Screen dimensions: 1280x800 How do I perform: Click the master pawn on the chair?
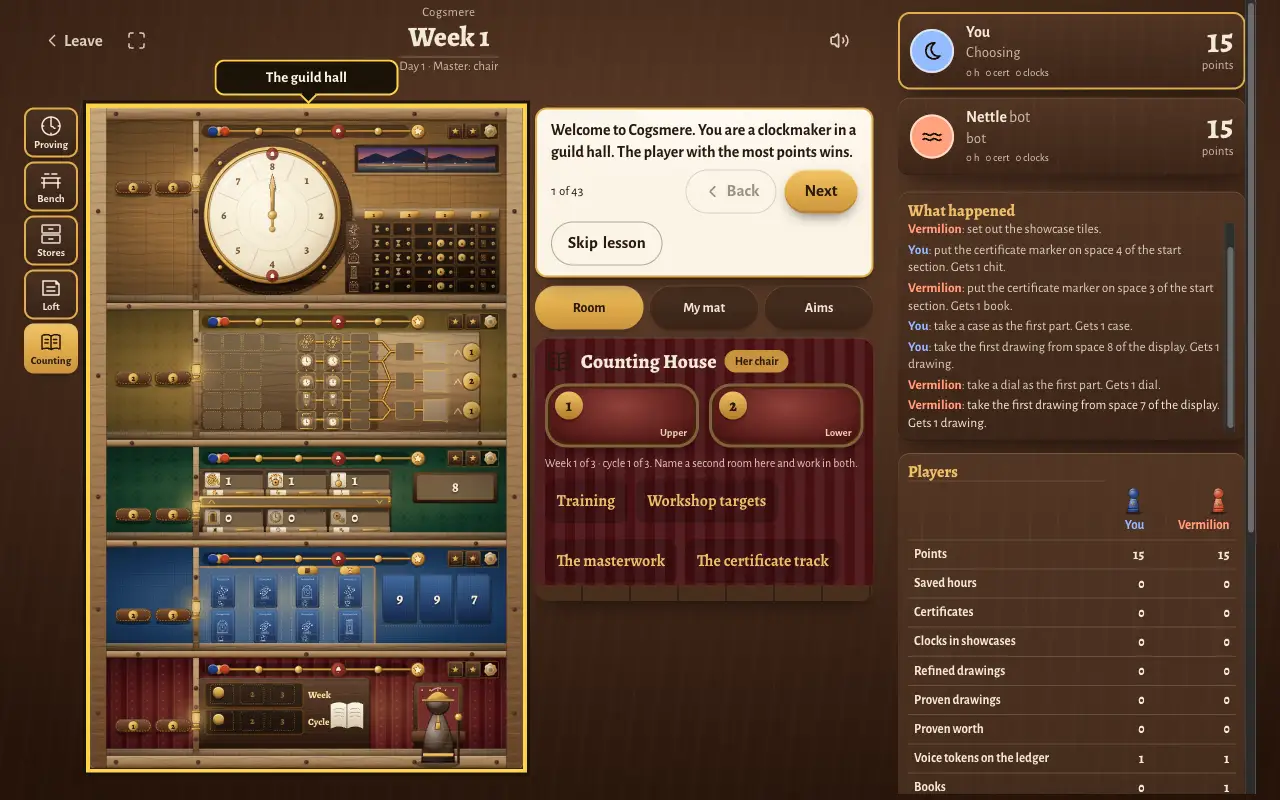click(x=437, y=726)
